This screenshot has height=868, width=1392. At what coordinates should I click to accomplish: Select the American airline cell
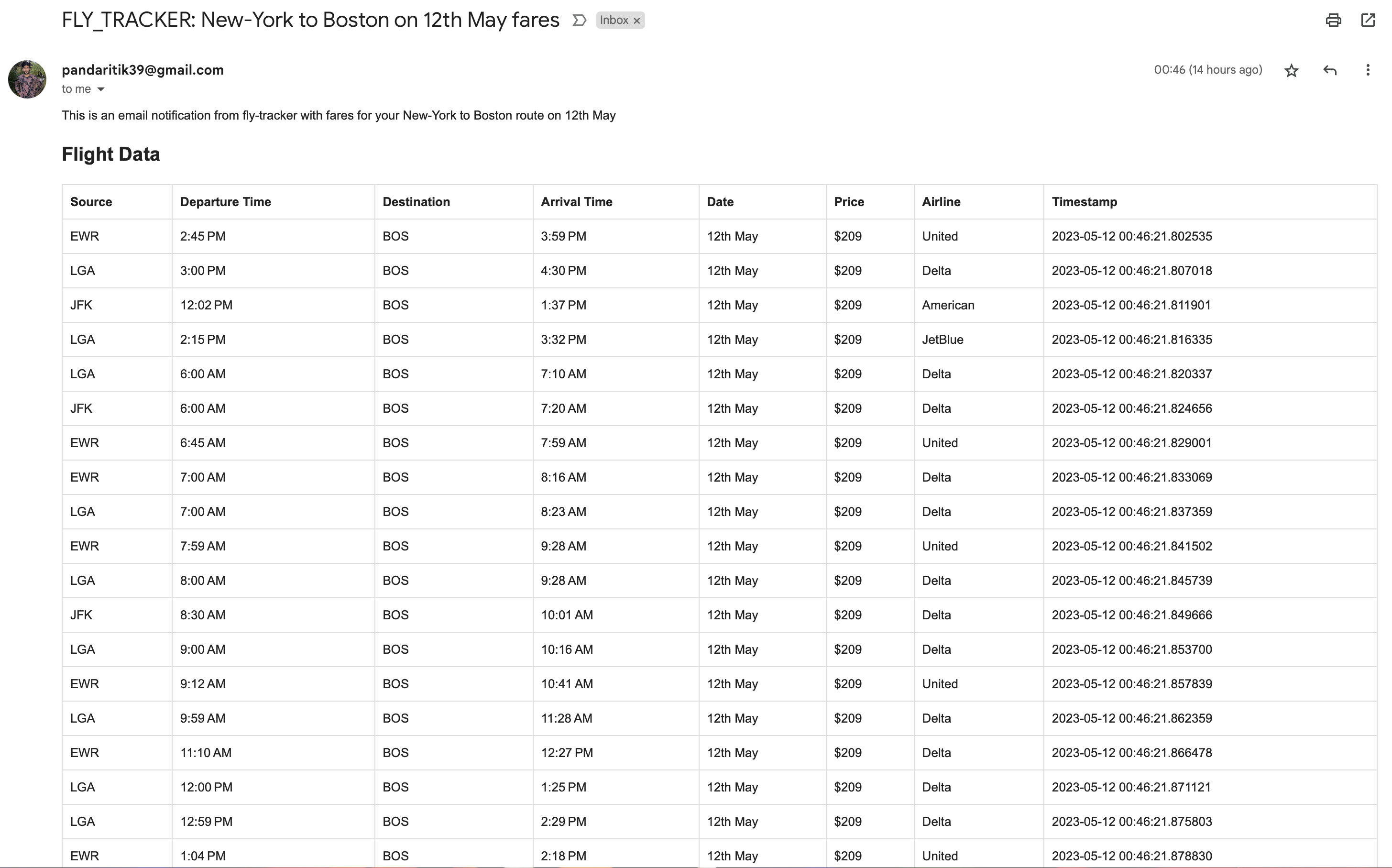[979, 306]
